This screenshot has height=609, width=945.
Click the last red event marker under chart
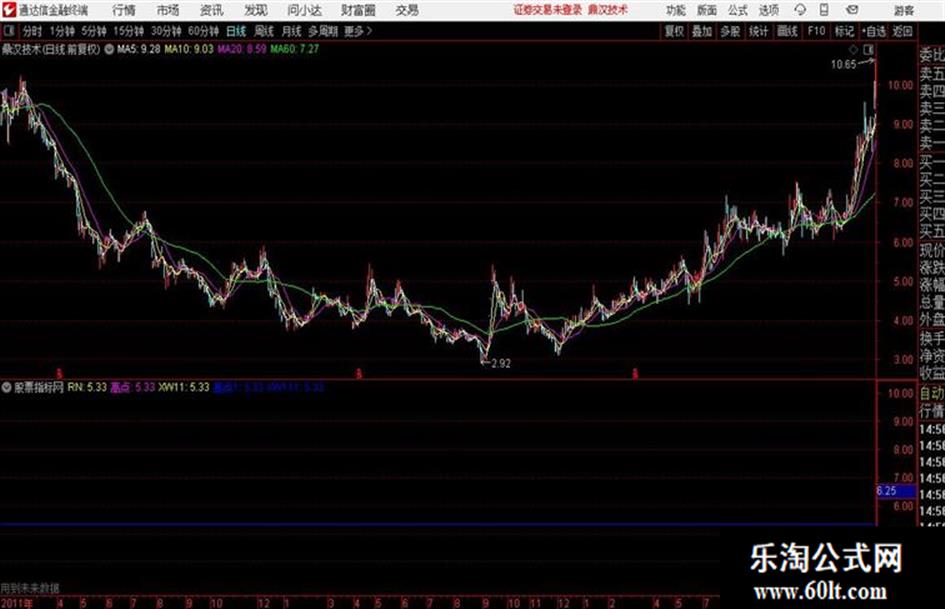635,374
